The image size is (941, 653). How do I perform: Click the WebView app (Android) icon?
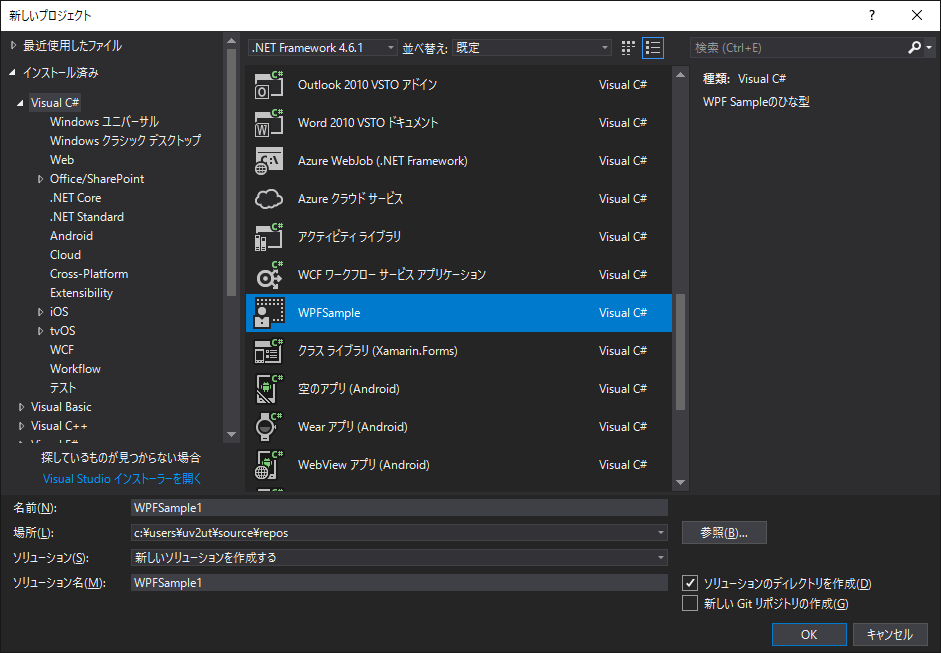(x=268, y=465)
